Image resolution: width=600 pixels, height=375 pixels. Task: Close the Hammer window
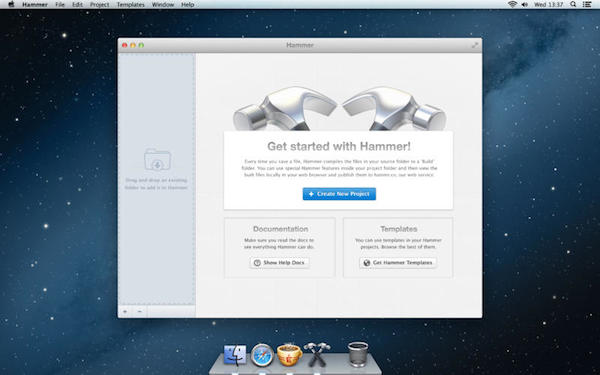(x=125, y=45)
